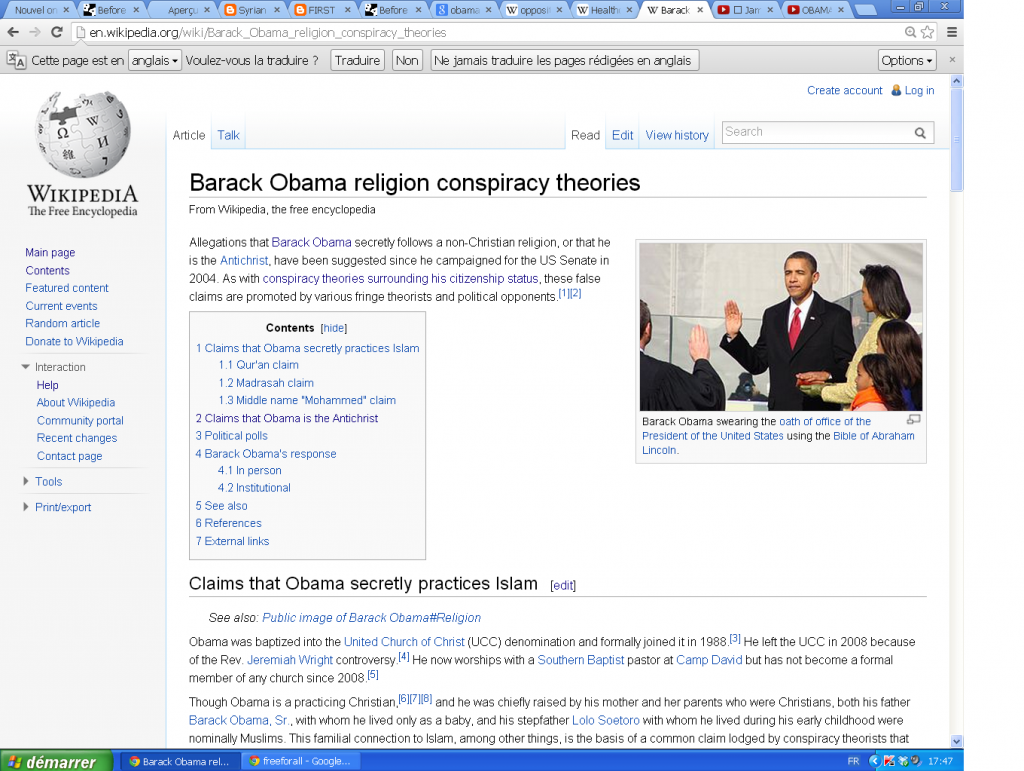The height and width of the screenshot is (771, 1024).
Task: Close the translation bar with the X
Action: click(952, 59)
